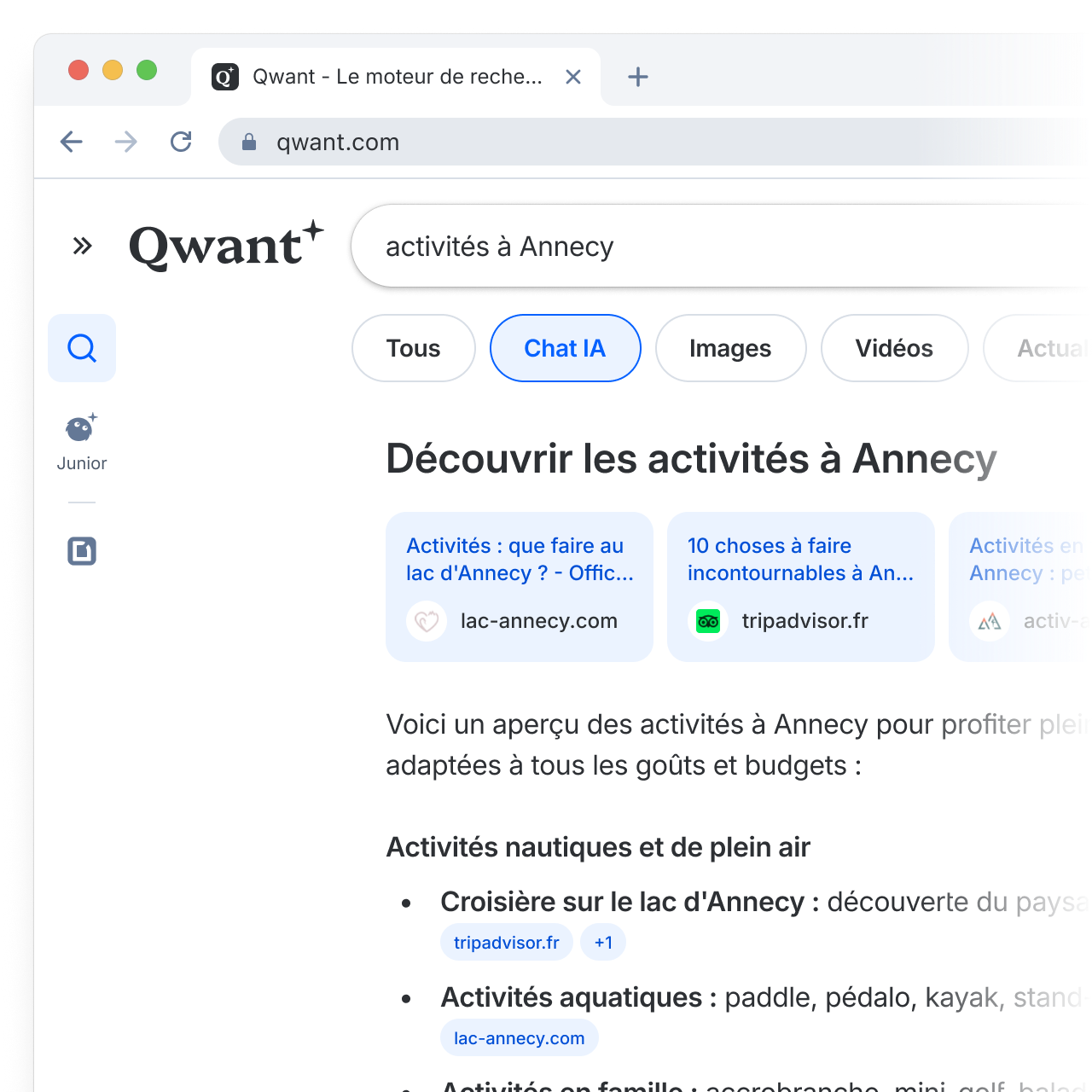The height and width of the screenshot is (1092, 1092).
Task: Open the Vidéos tab
Action: pos(894,348)
